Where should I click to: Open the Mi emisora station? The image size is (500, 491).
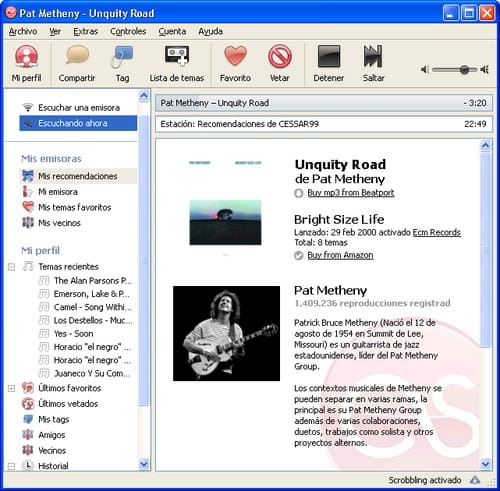tap(78, 192)
